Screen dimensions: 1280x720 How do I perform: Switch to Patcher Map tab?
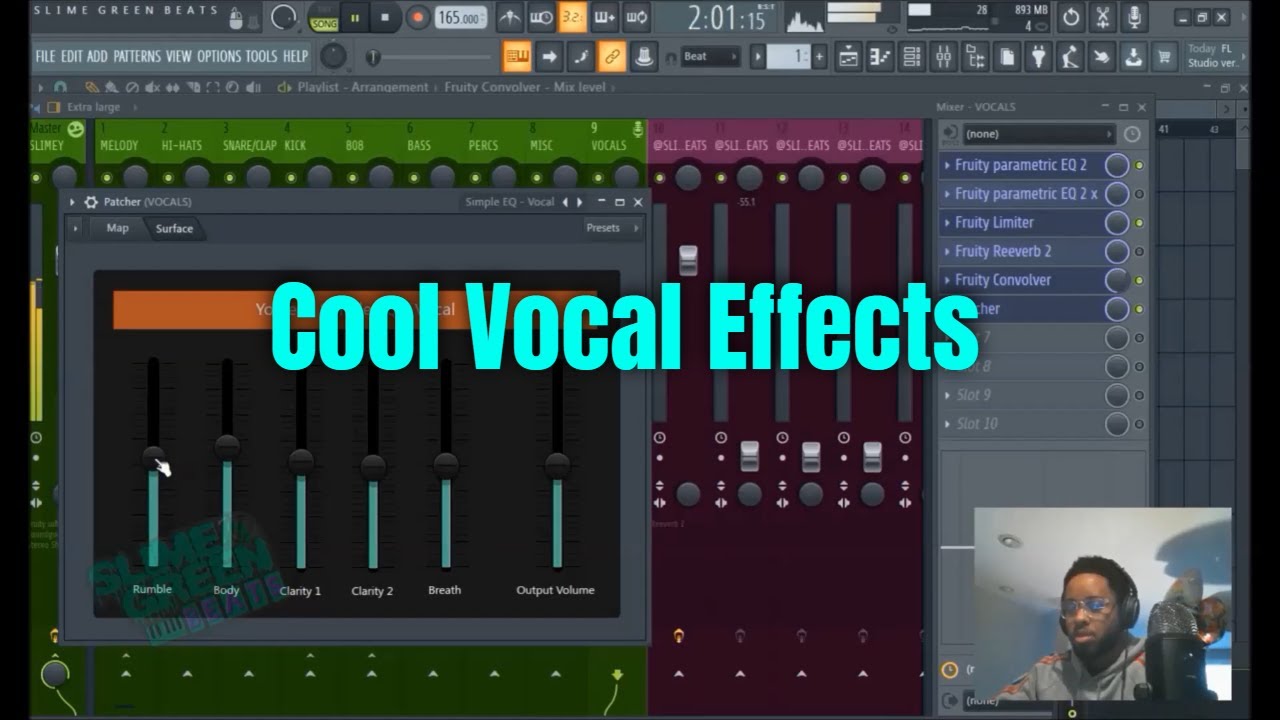pos(118,228)
